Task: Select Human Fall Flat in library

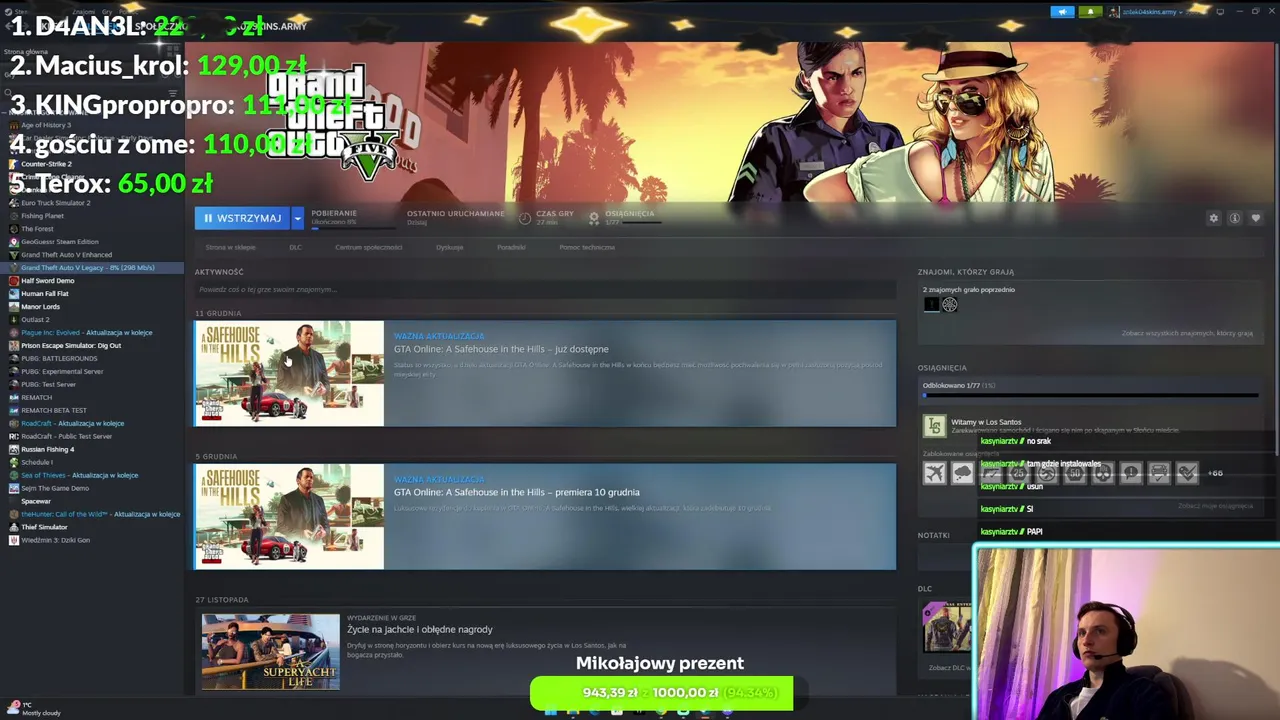Action: (45, 294)
